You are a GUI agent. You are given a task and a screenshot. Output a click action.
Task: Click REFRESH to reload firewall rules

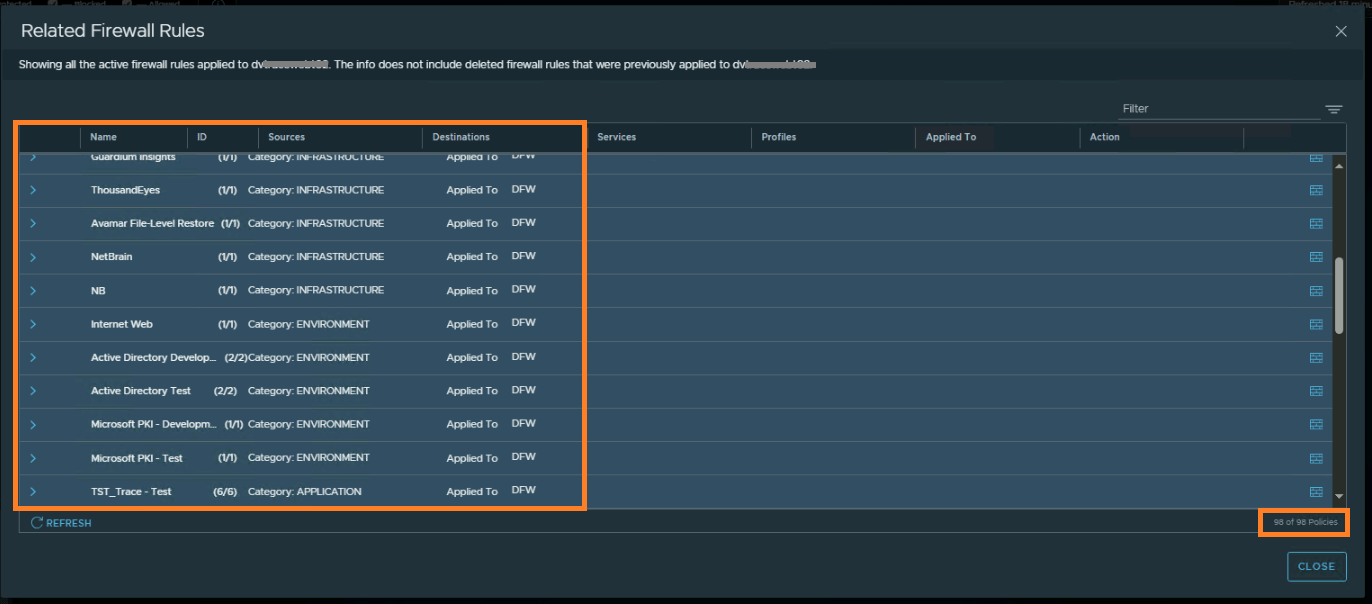[61, 523]
